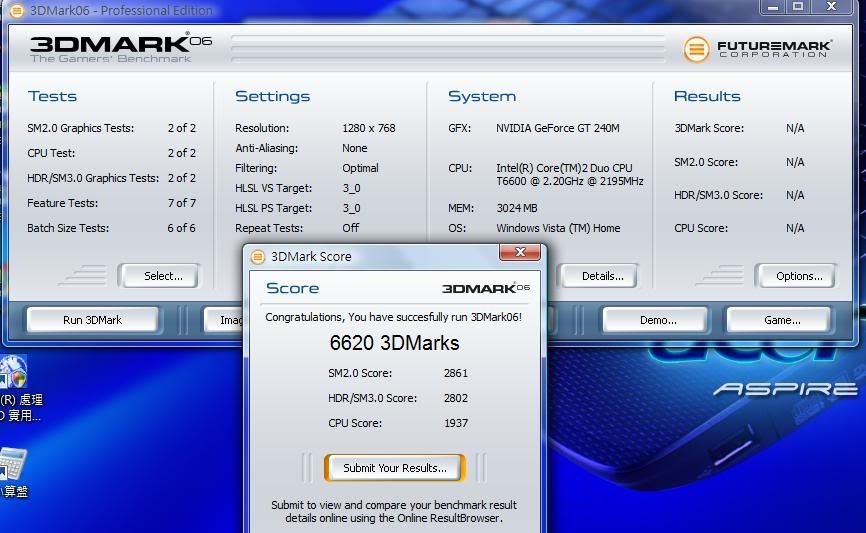Click Submit Your Results... button
Viewport: 866px width, 533px height.
pyautogui.click(x=394, y=468)
